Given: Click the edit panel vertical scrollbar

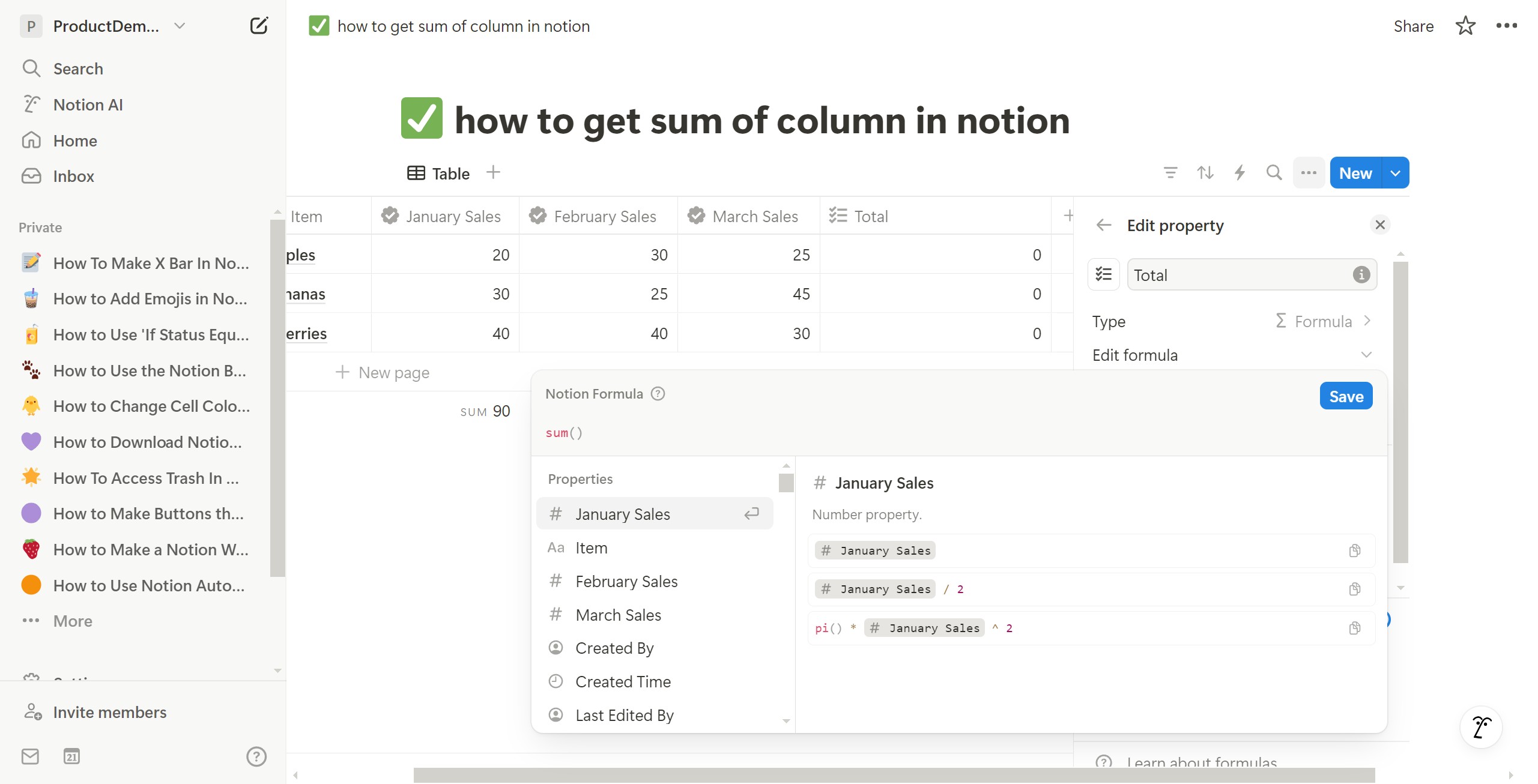Looking at the screenshot, I should click(x=1400, y=412).
